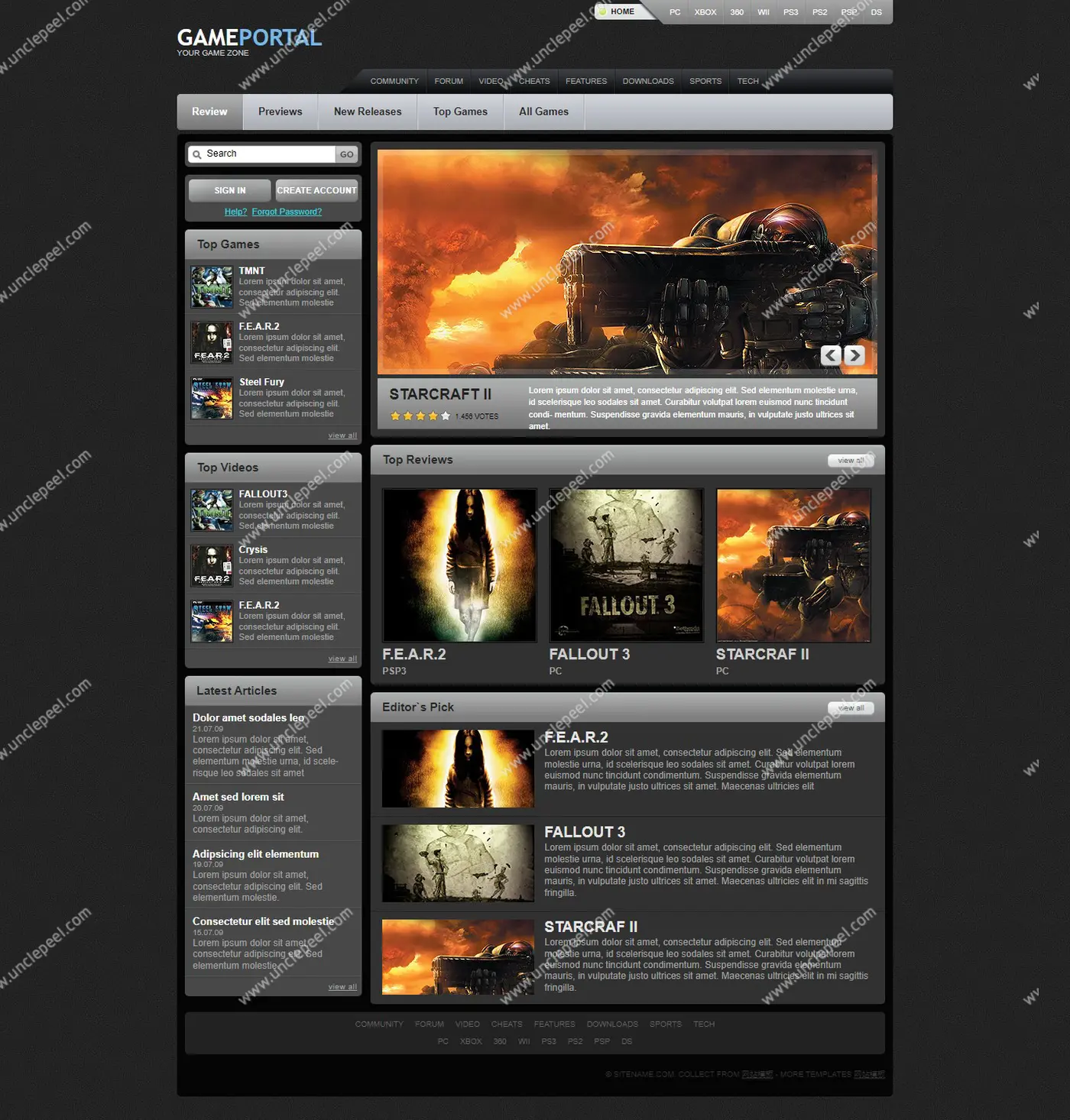
Task: Click view all under Latest Articles
Action: click(x=342, y=987)
